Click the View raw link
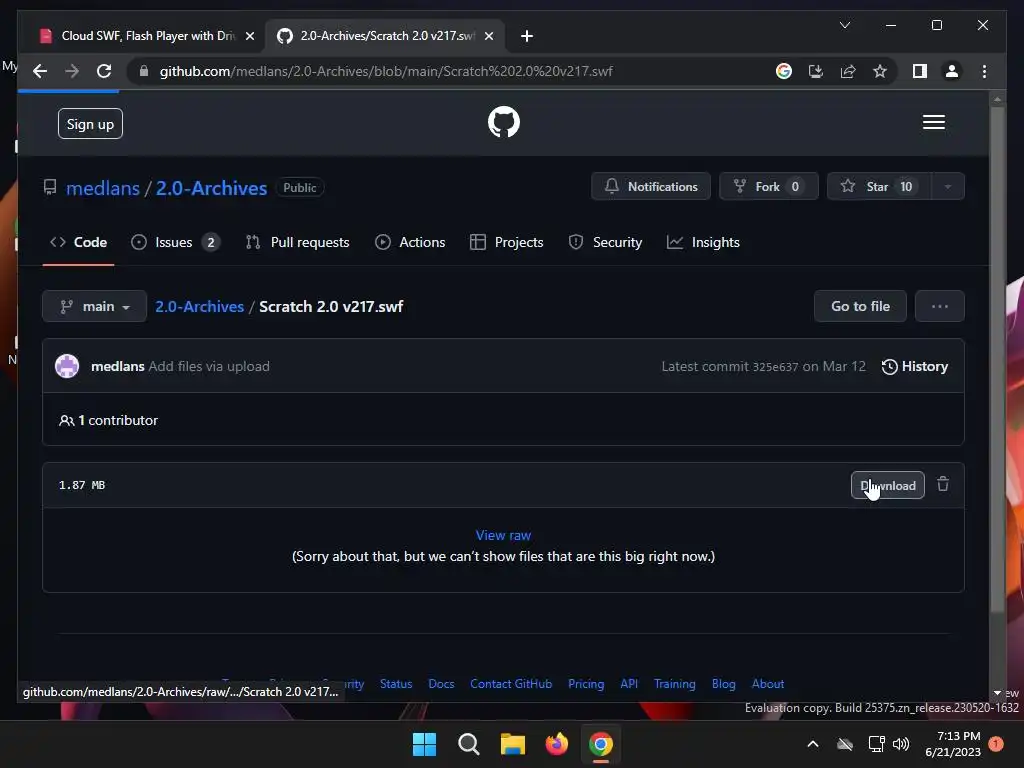Screen dimensions: 1024x768 pos(504,536)
